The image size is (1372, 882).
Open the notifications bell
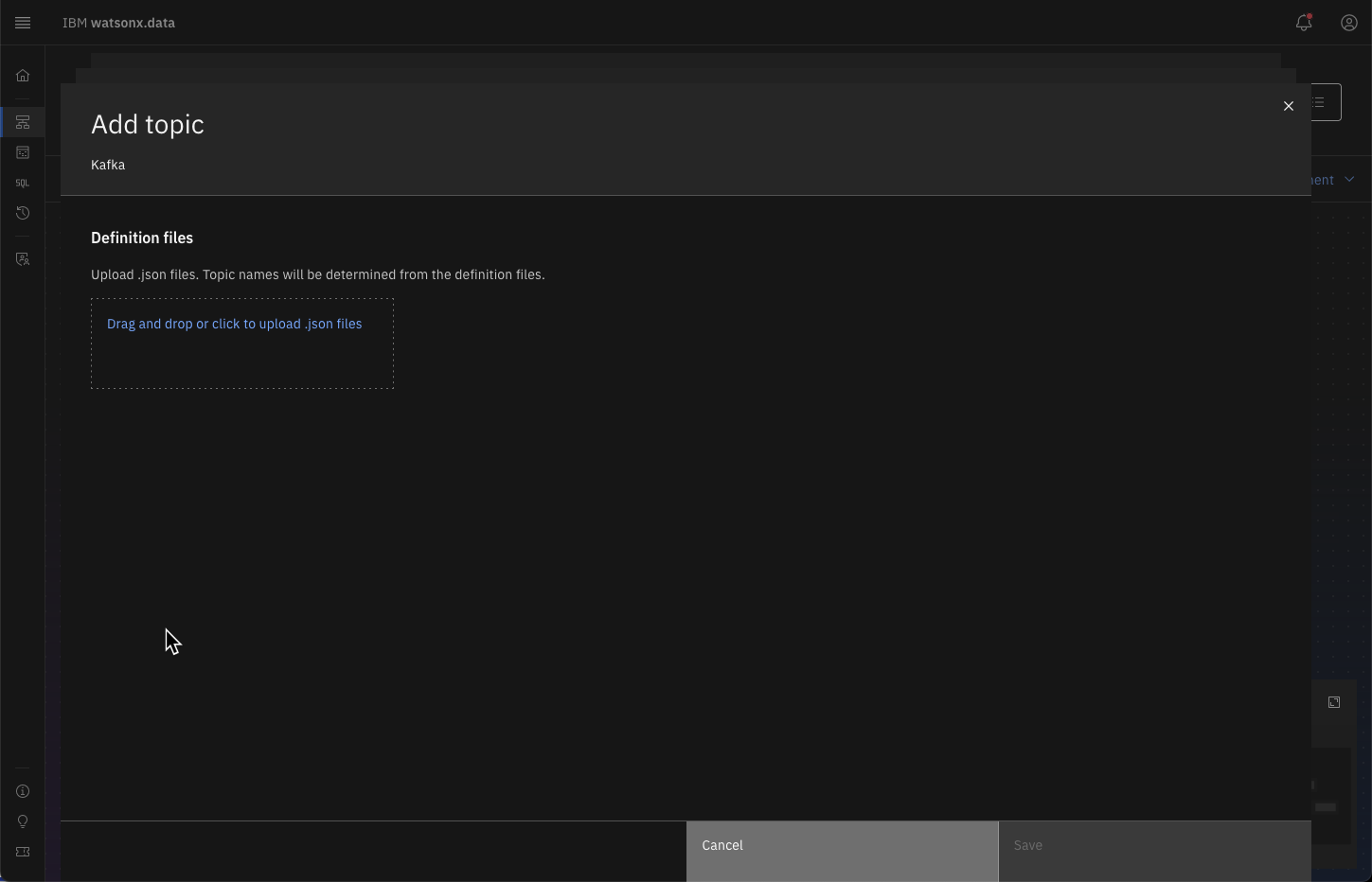[1304, 23]
